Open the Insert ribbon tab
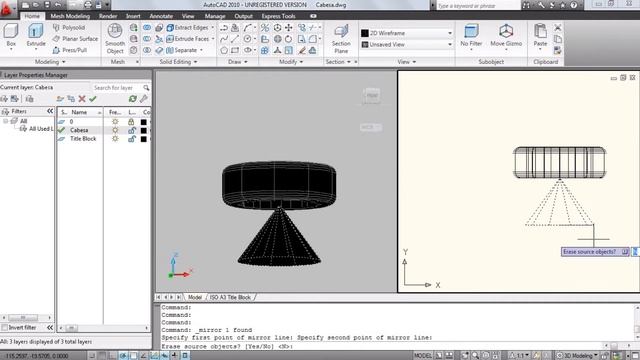The image size is (640, 360). click(x=133, y=16)
